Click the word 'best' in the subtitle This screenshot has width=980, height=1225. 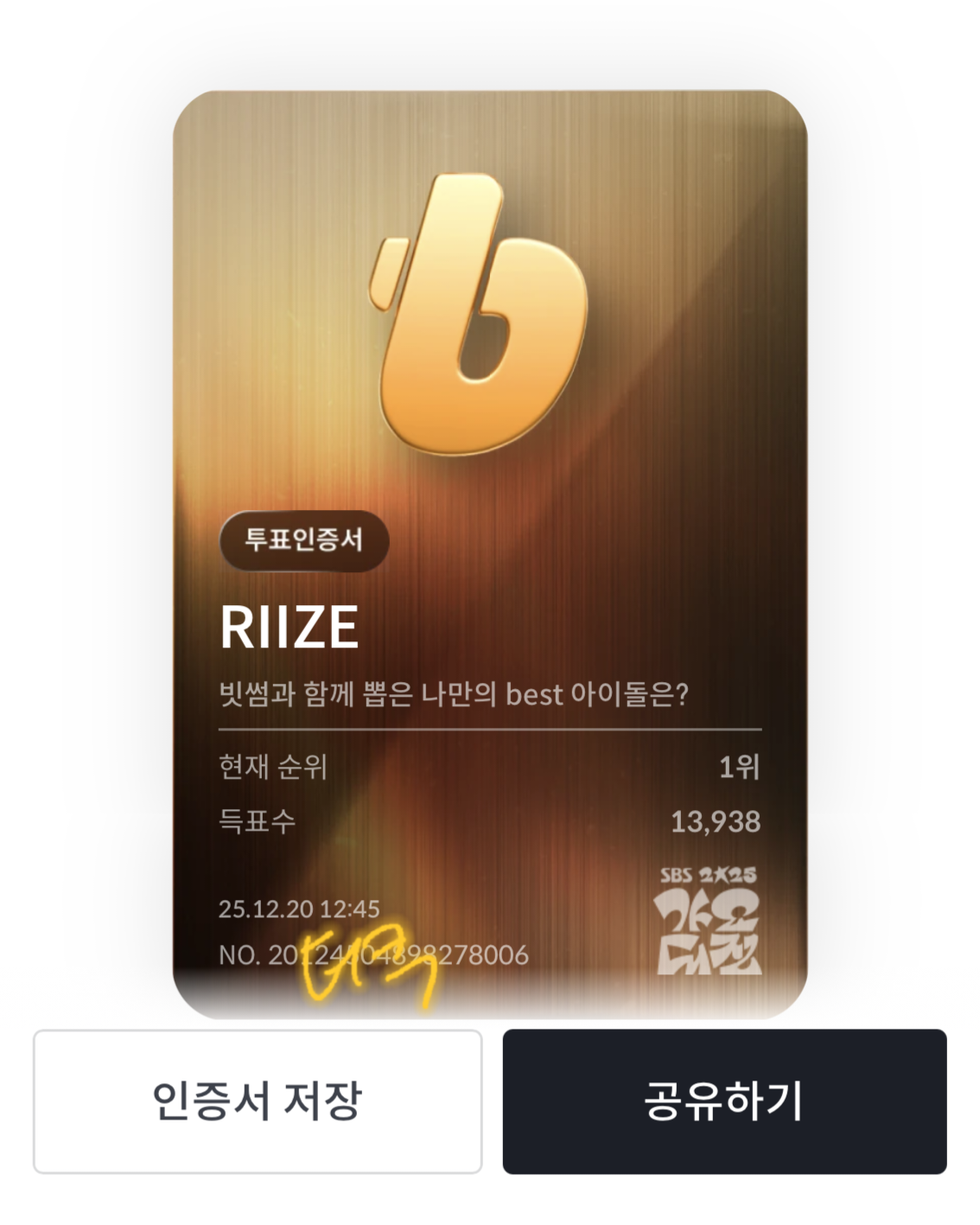click(534, 694)
